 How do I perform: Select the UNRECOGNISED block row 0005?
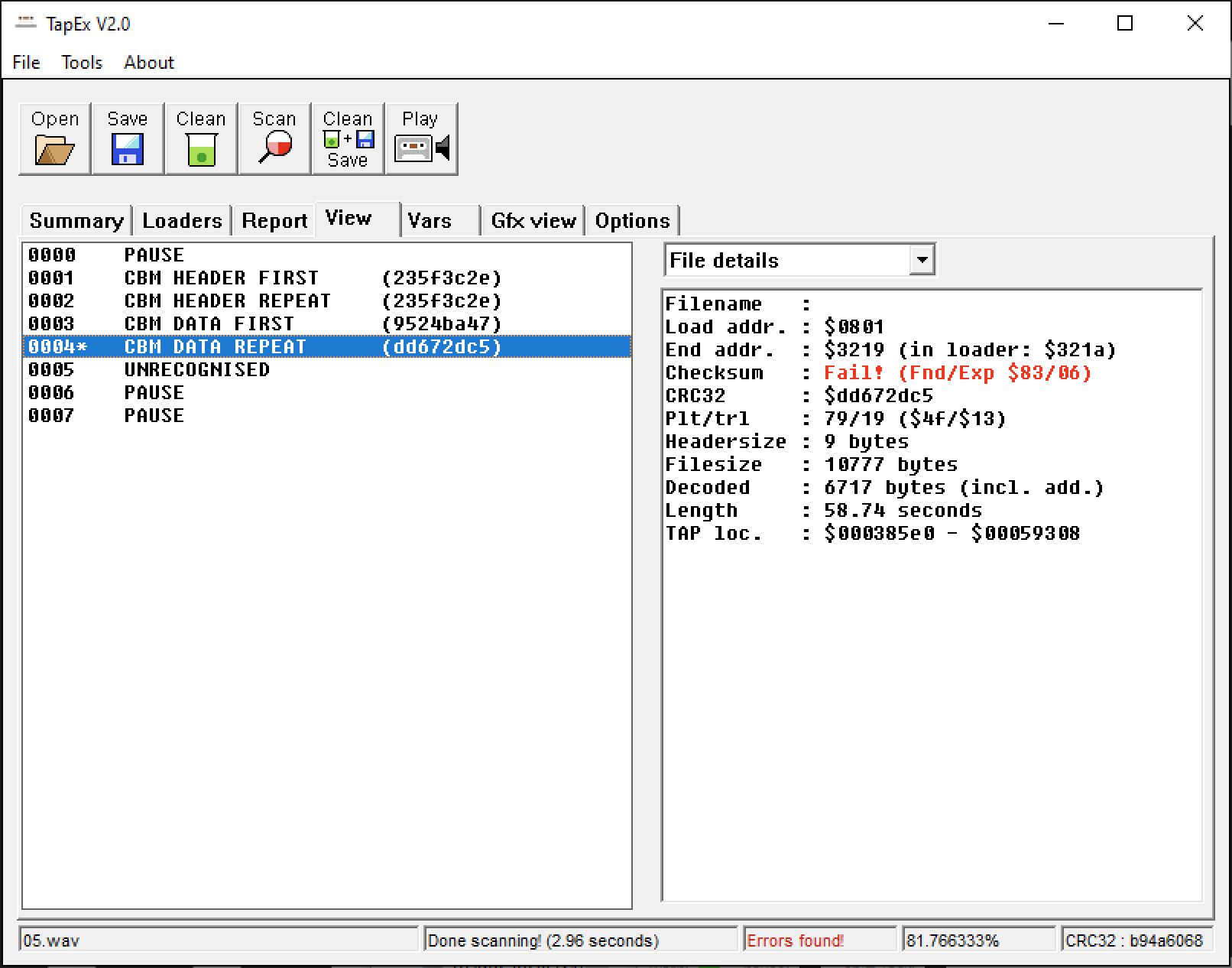coord(197,370)
